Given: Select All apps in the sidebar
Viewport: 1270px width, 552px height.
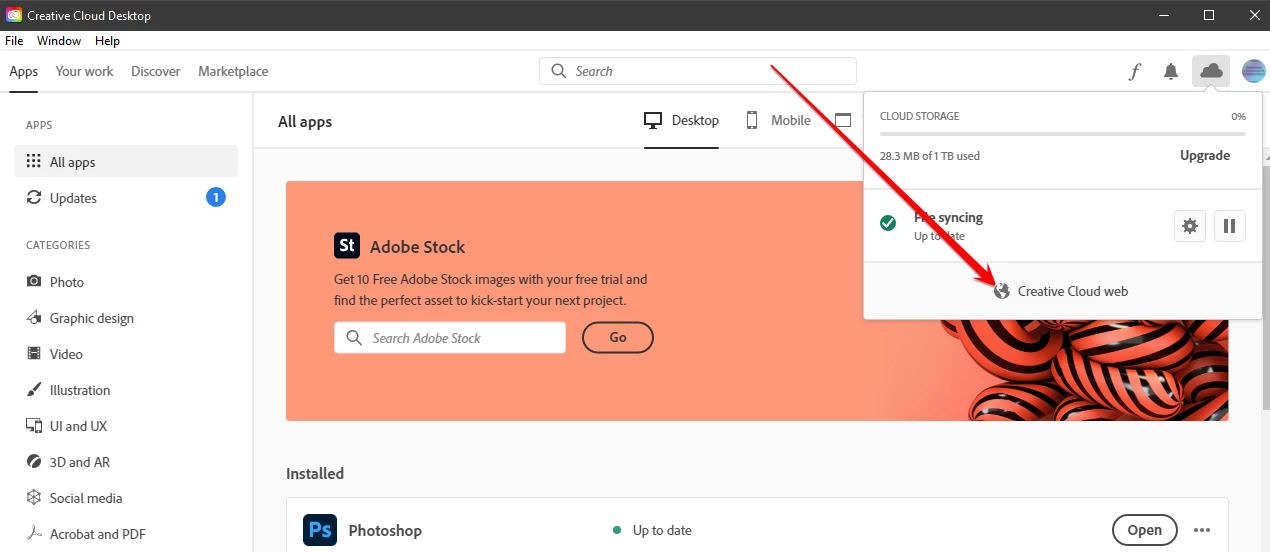Looking at the screenshot, I should 126,161.
